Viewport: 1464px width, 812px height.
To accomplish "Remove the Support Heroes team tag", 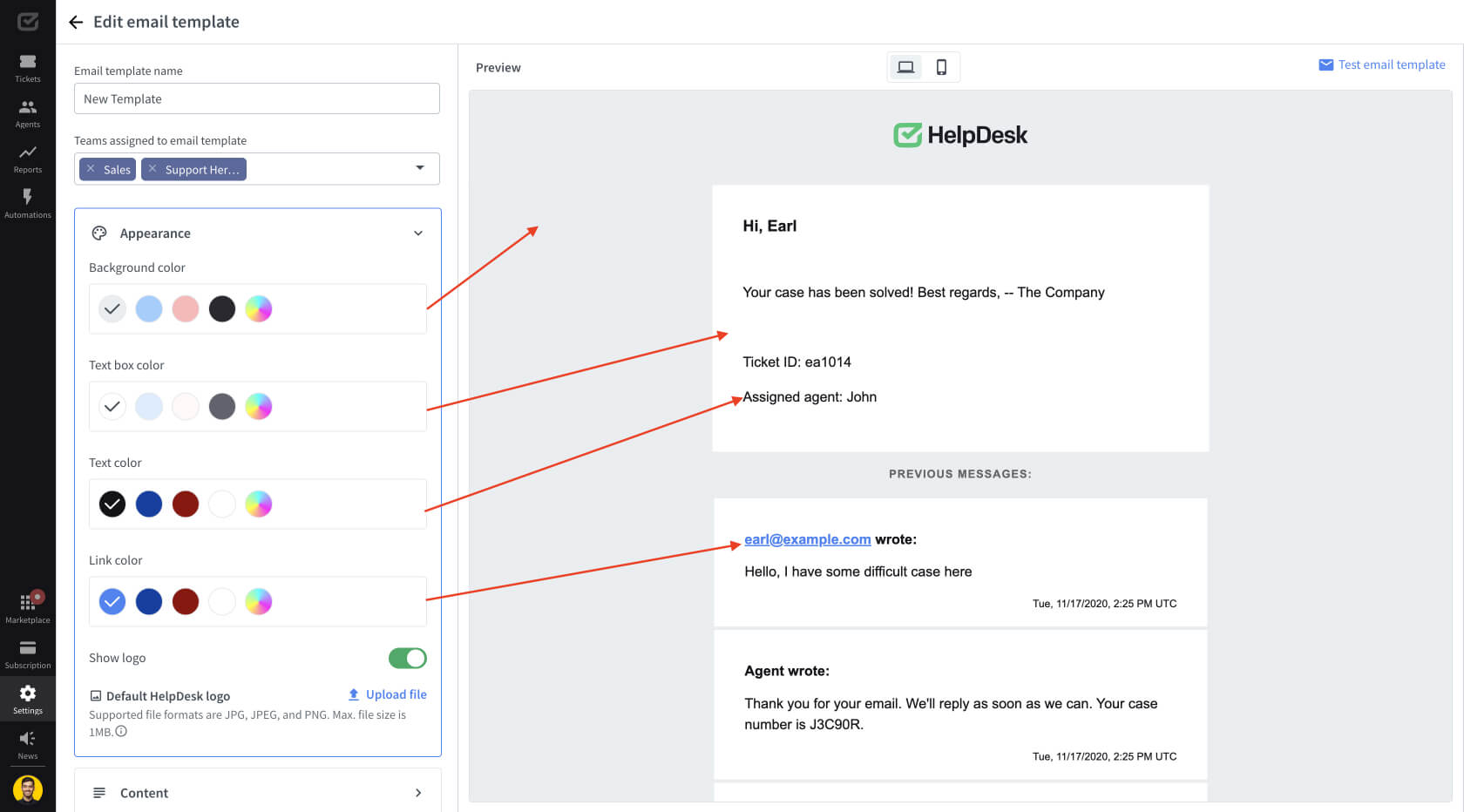I will click(152, 169).
